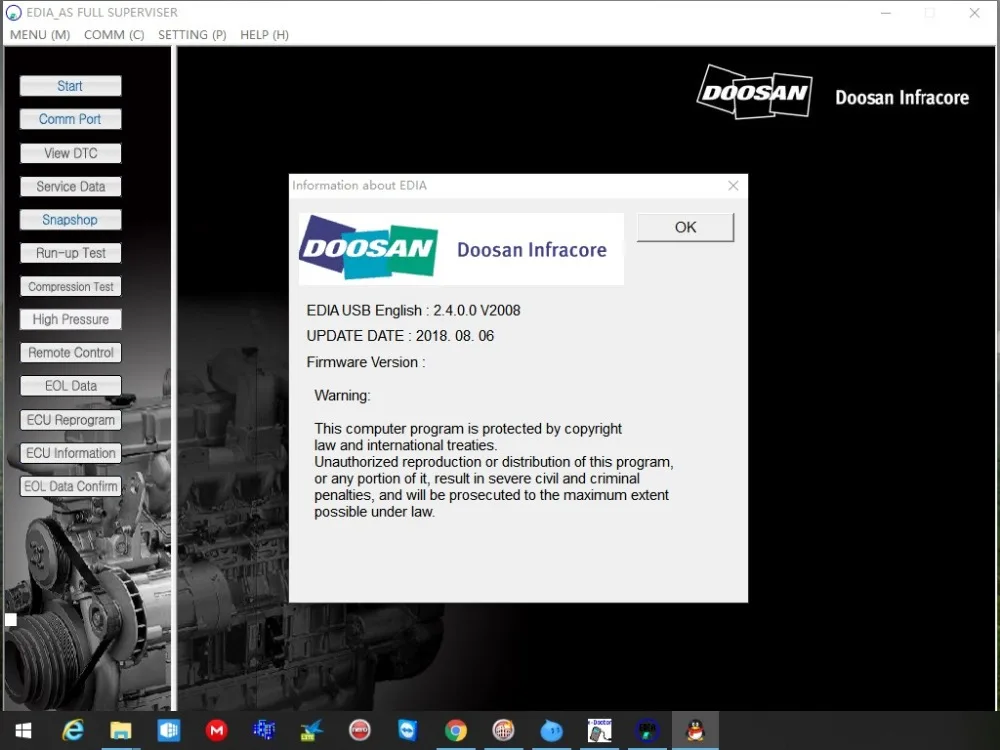Open the globe-building icon in taskbar
This screenshot has width=1000, height=750.
pos(503,730)
